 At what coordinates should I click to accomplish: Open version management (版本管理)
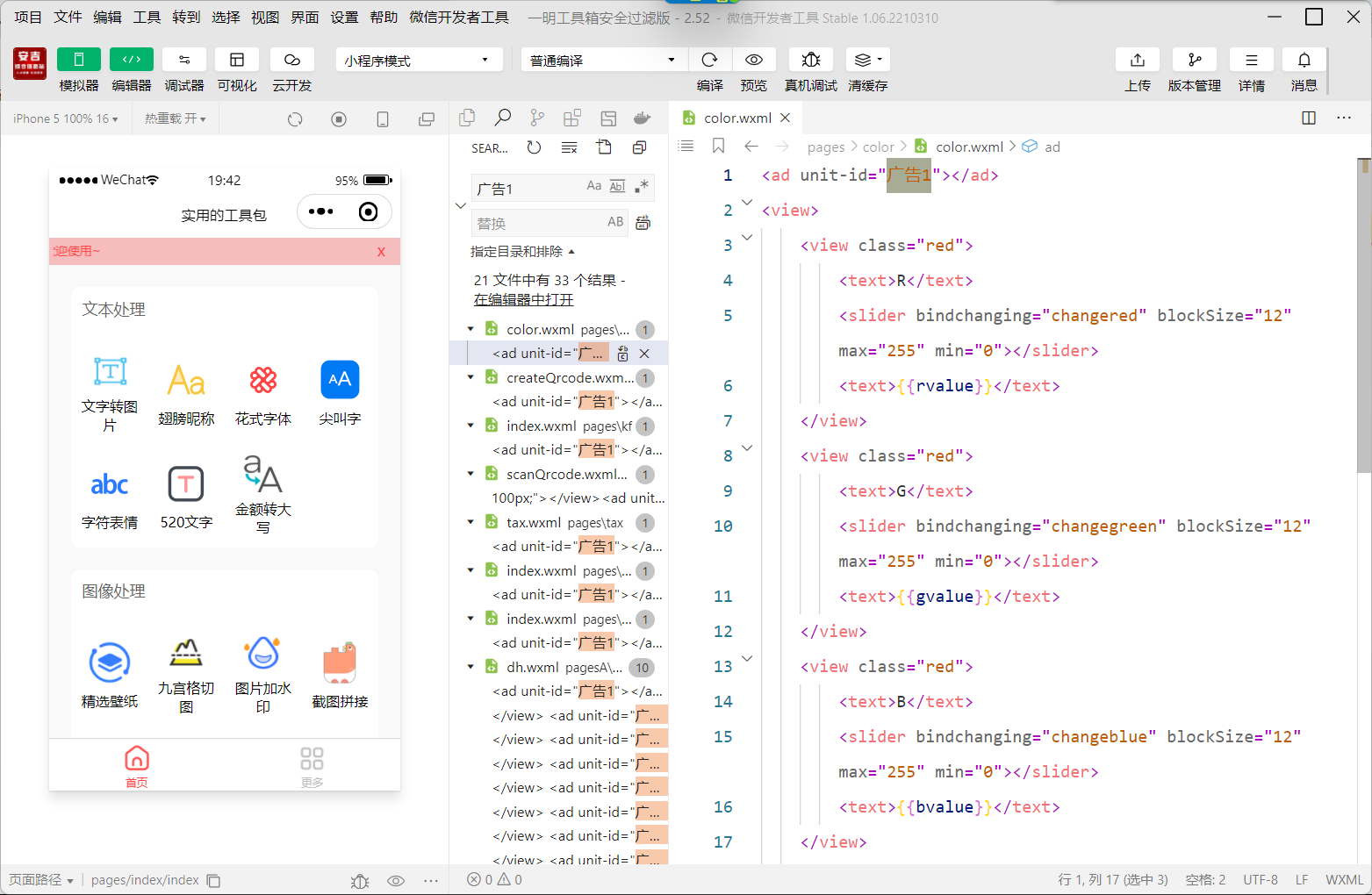[1195, 60]
